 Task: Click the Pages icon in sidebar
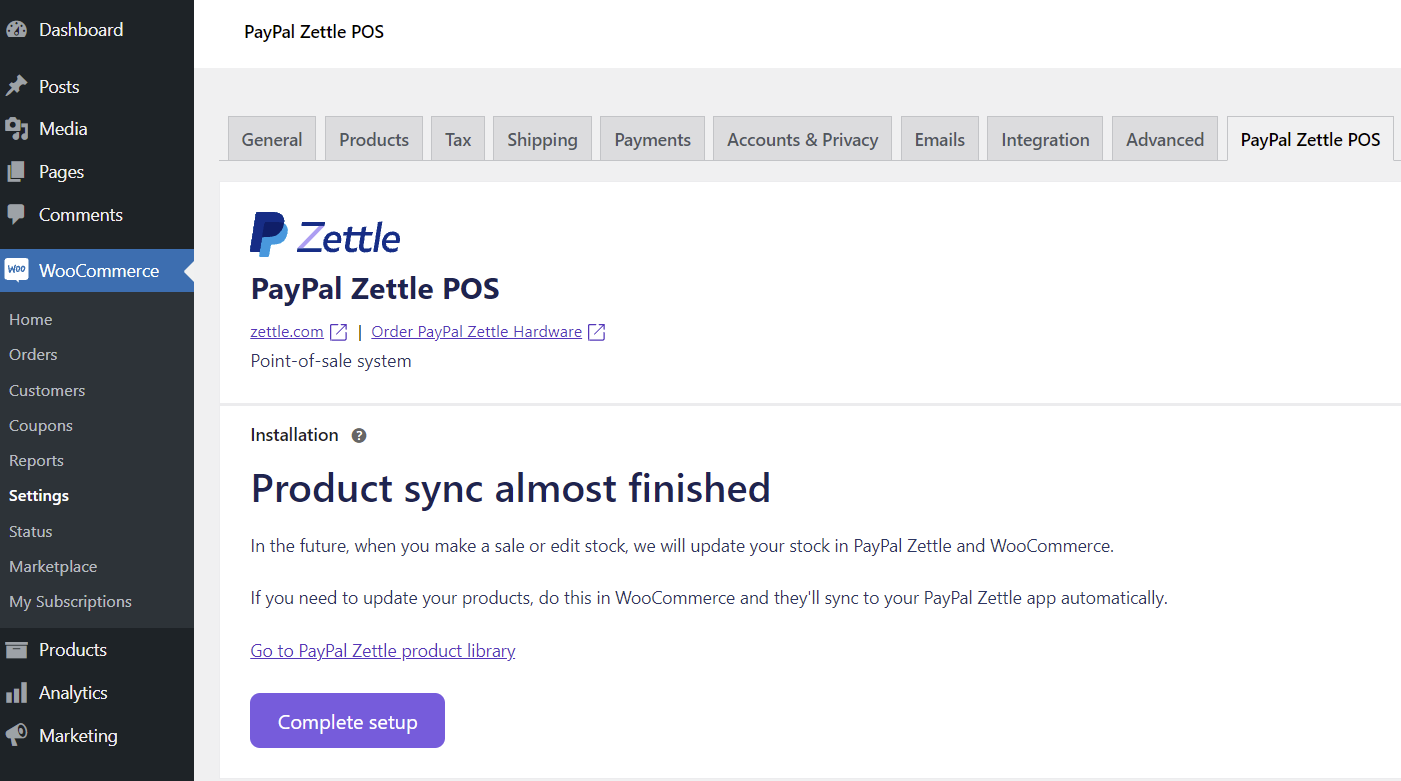tap(16, 172)
